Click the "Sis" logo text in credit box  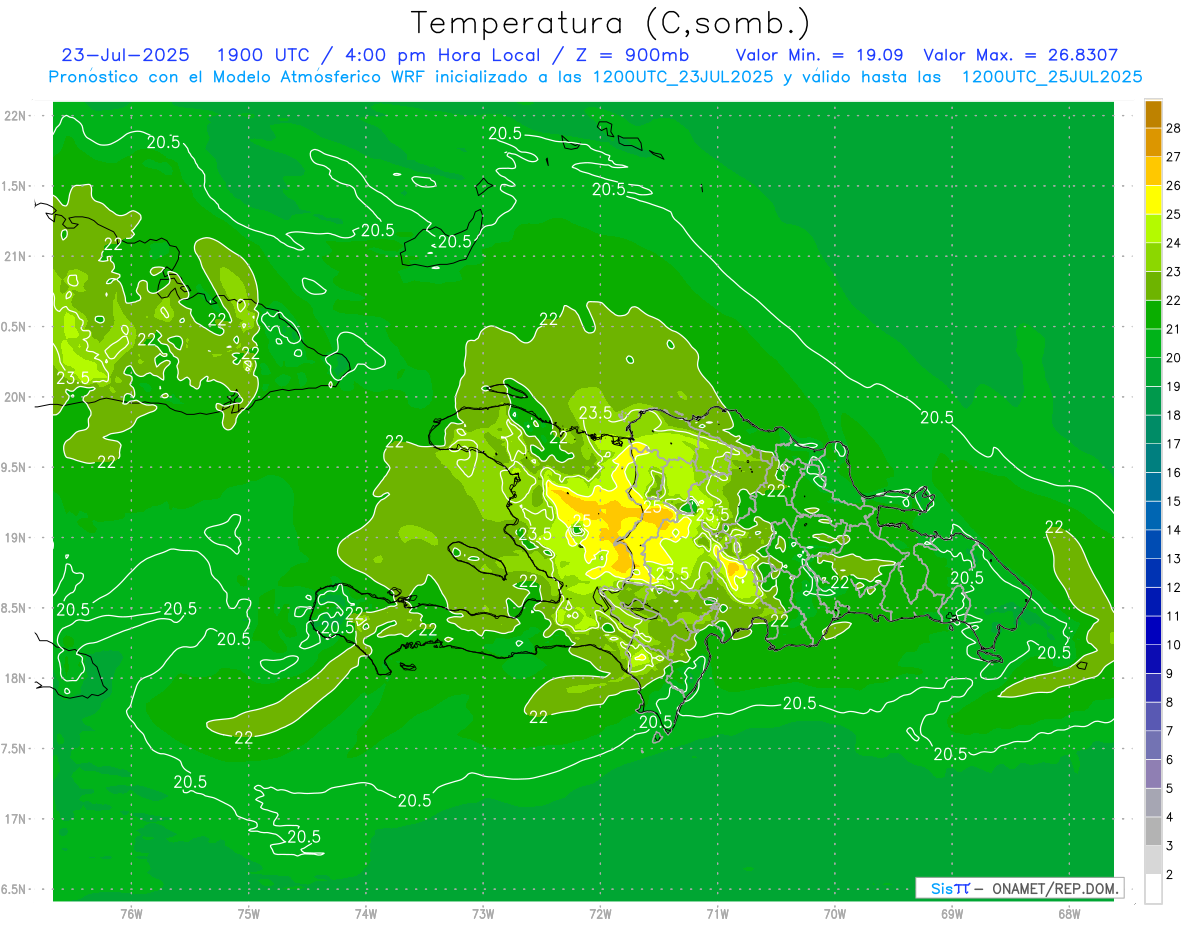click(x=940, y=888)
